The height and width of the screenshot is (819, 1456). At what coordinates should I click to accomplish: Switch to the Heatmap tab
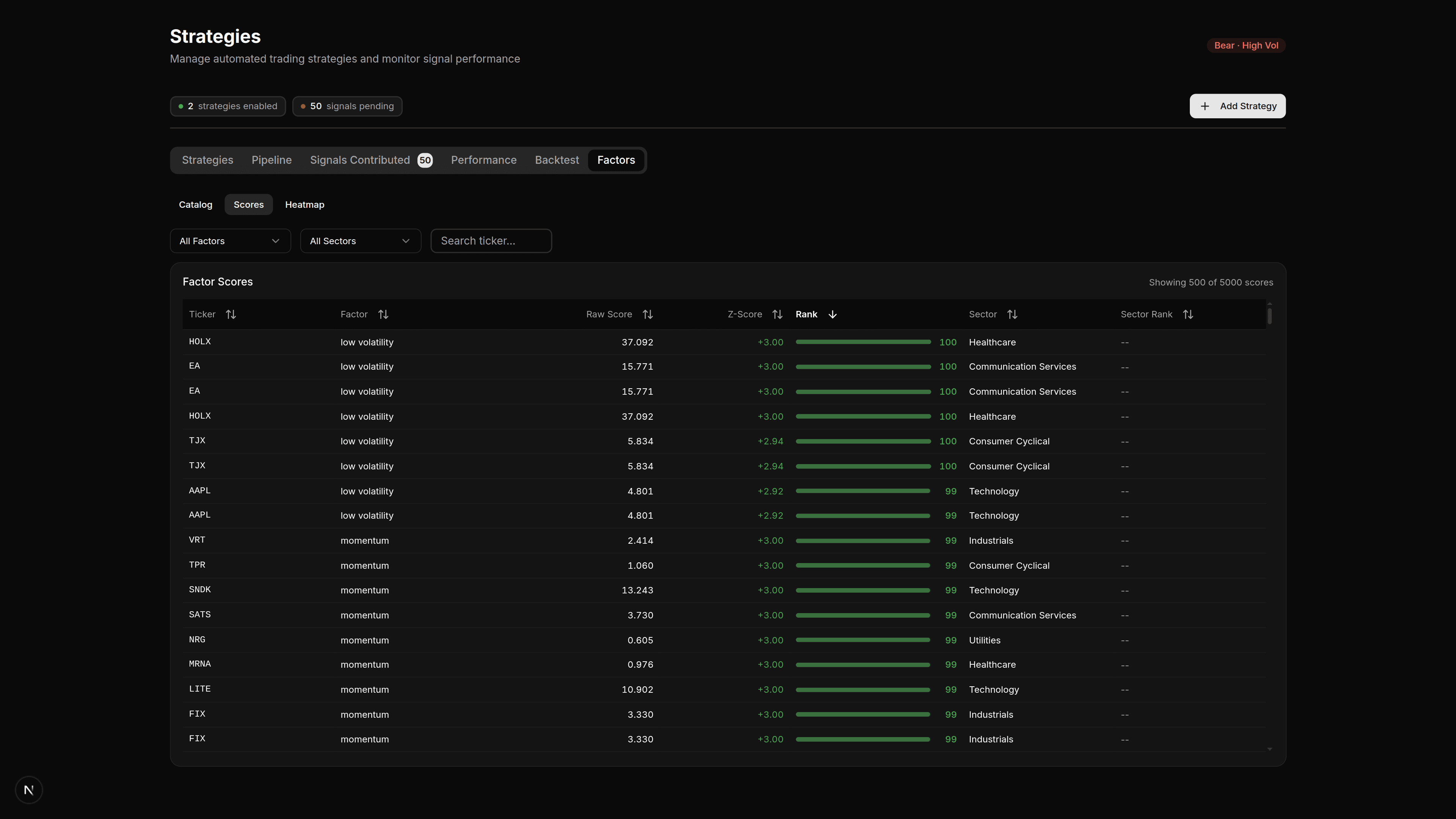tap(304, 205)
